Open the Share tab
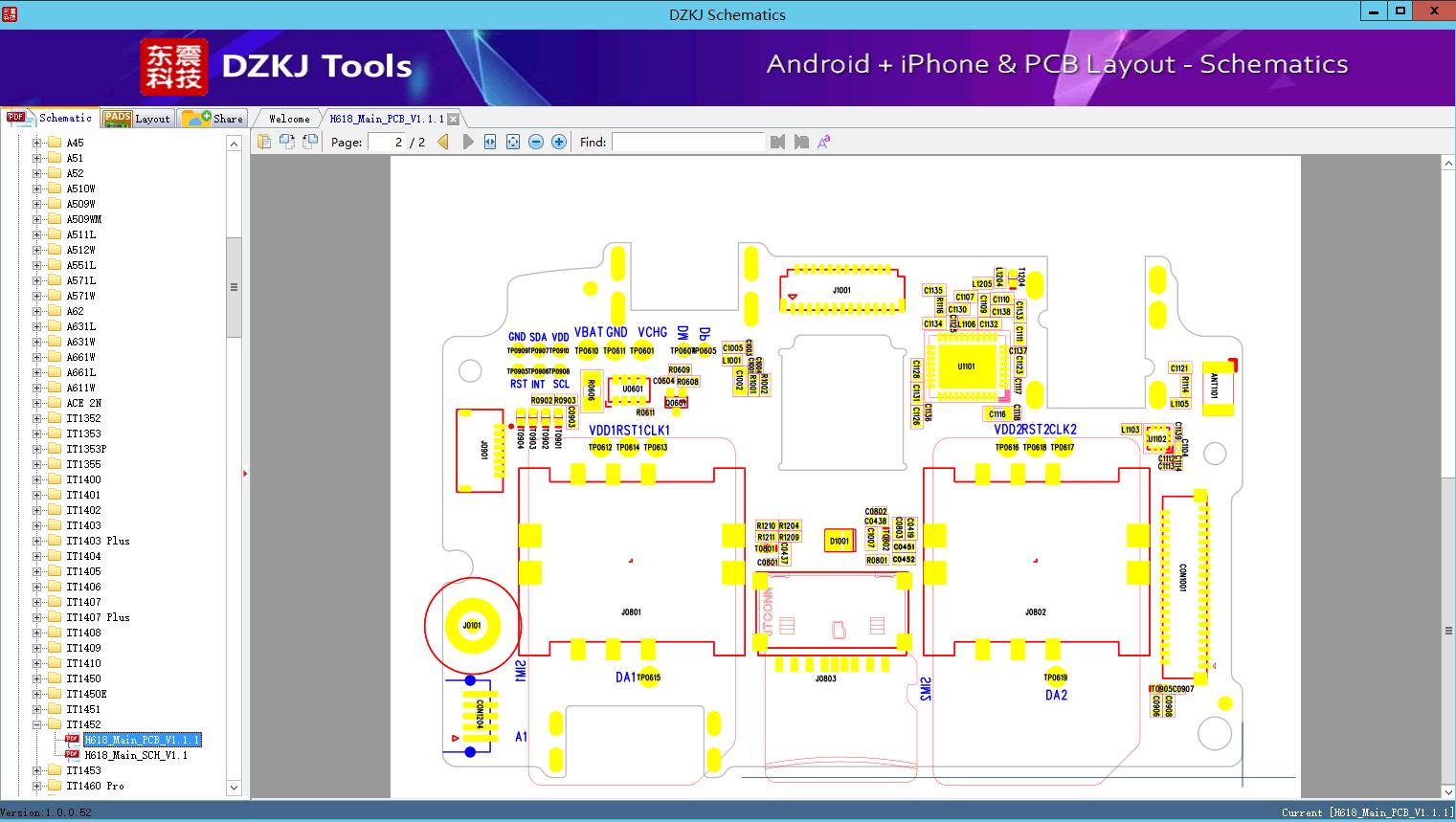Image resolution: width=1456 pixels, height=822 pixels. pos(213,118)
